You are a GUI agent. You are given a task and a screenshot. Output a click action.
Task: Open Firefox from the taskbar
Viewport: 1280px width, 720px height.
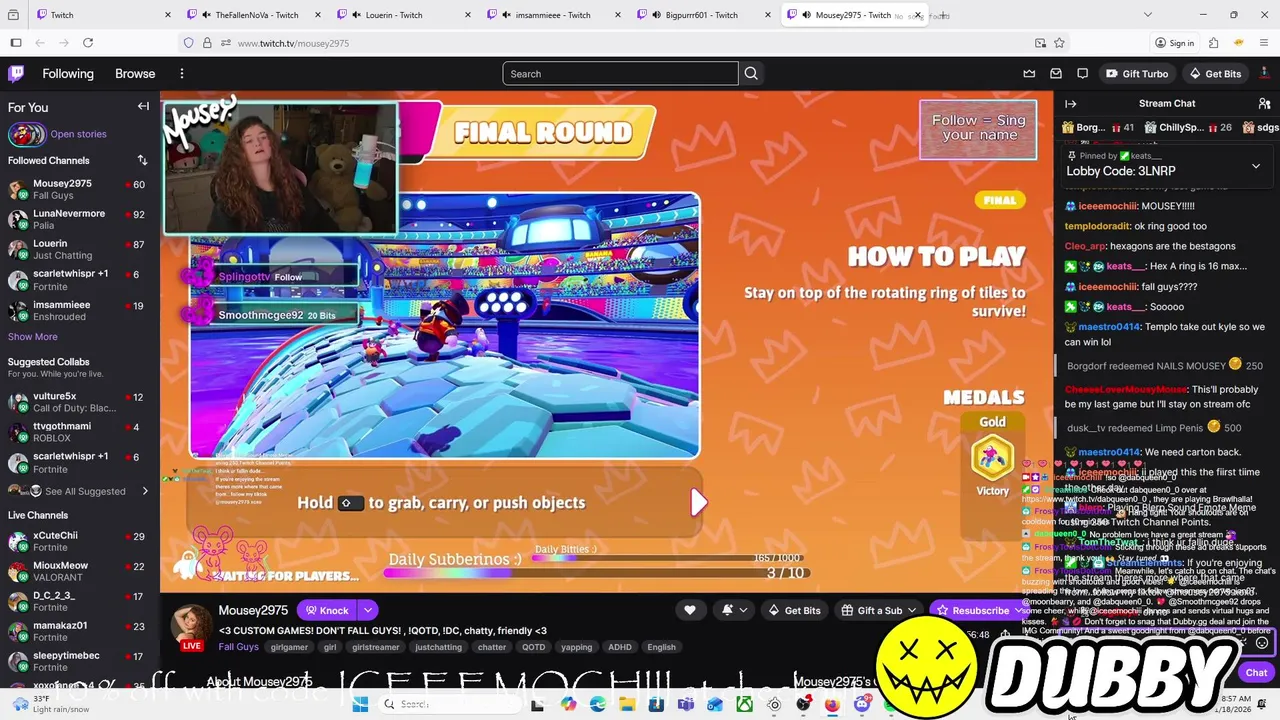pos(832,704)
